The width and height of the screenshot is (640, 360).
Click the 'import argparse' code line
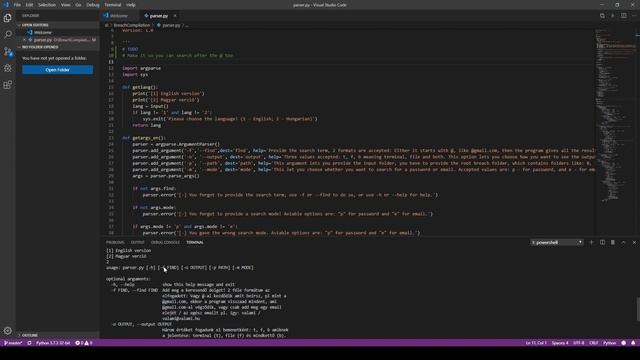click(x=142, y=68)
